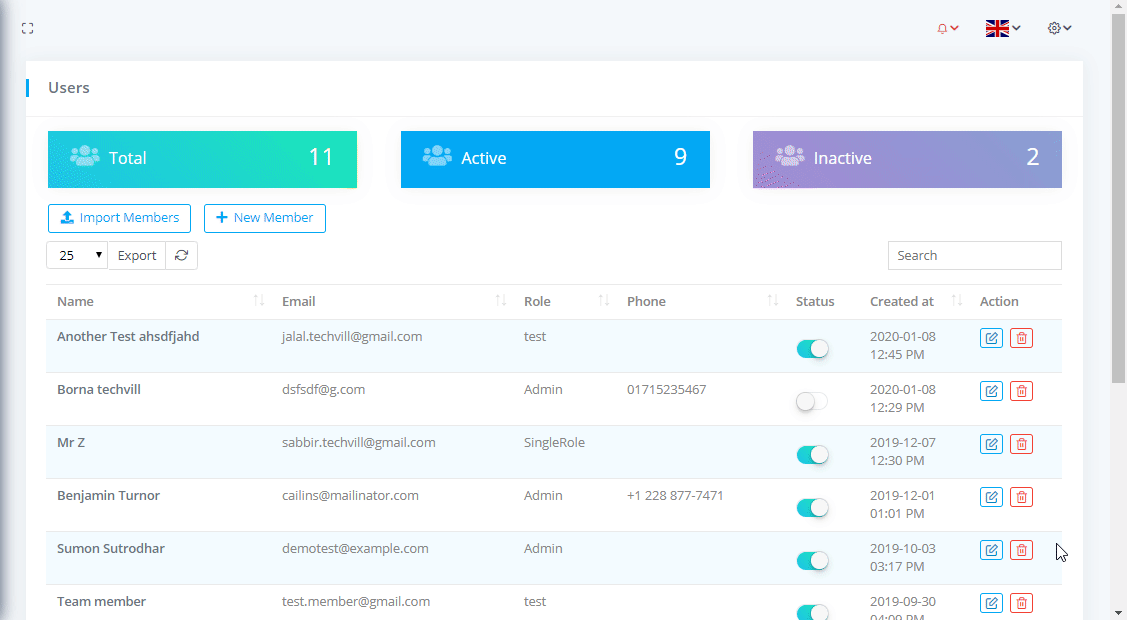Open the notification bell dropdown
Viewport: 1127px width, 620px height.
point(947,29)
